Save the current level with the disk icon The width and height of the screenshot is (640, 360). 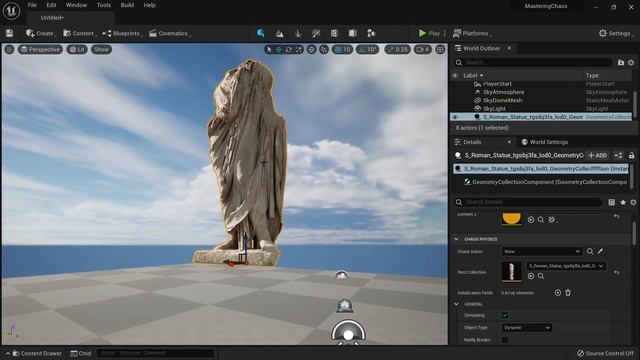coord(9,33)
